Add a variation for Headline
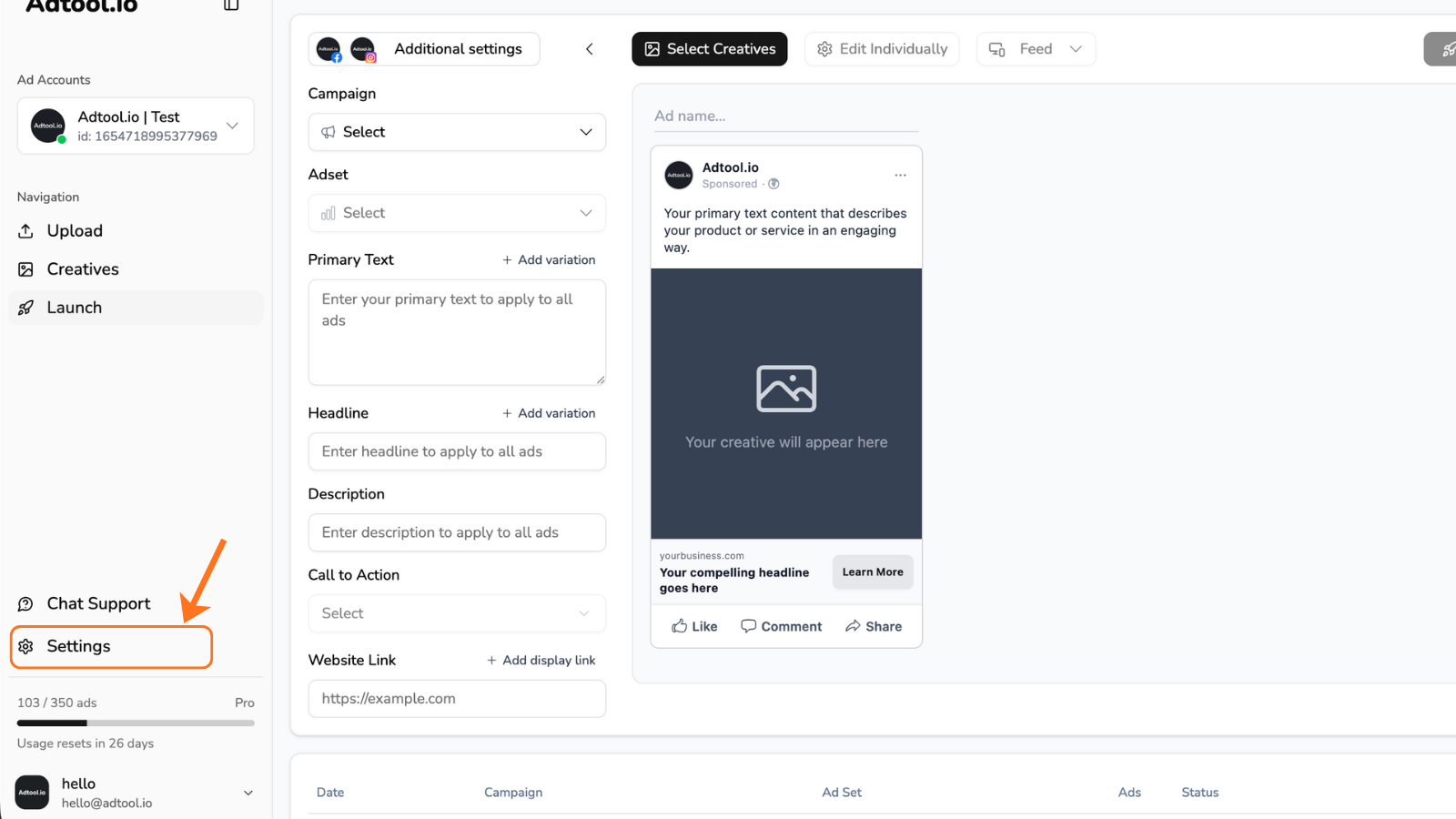Viewport: 1456px width, 819px height. 549,413
